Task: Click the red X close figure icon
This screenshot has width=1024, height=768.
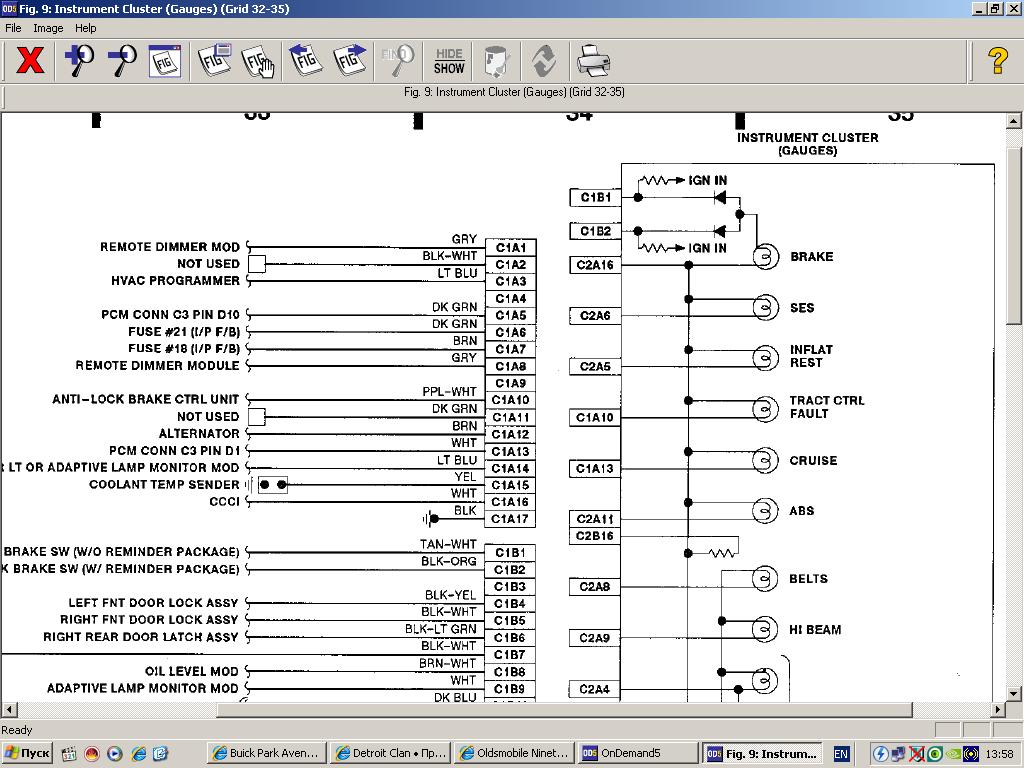Action: pyautogui.click(x=30, y=61)
